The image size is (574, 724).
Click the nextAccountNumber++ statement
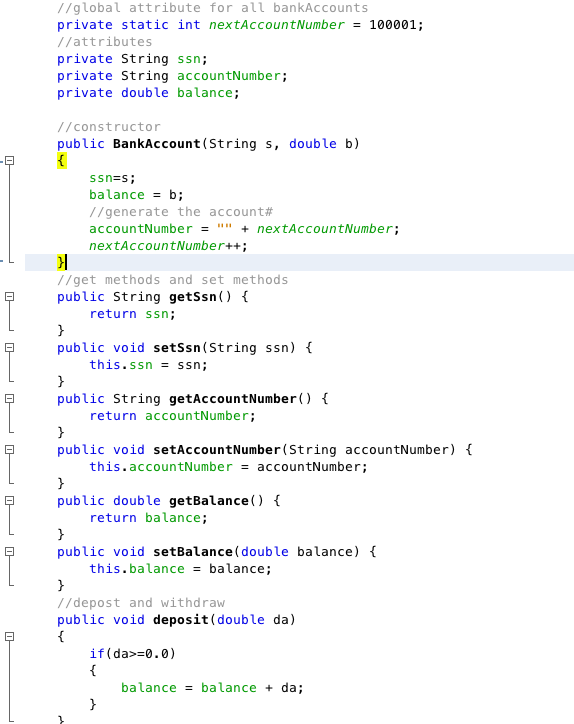169,246
